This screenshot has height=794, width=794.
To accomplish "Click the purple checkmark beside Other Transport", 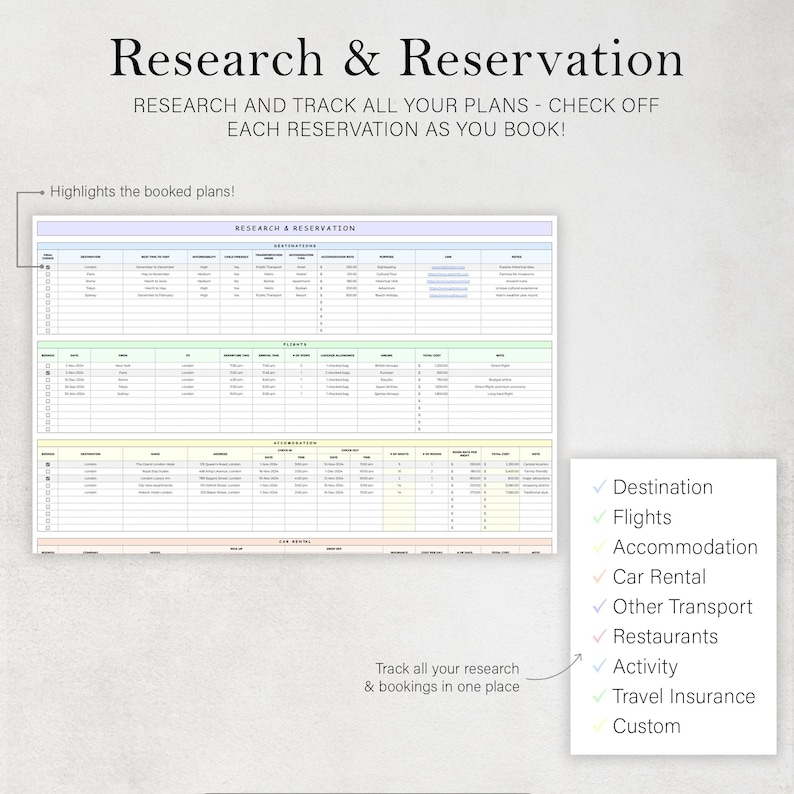I will [x=599, y=607].
